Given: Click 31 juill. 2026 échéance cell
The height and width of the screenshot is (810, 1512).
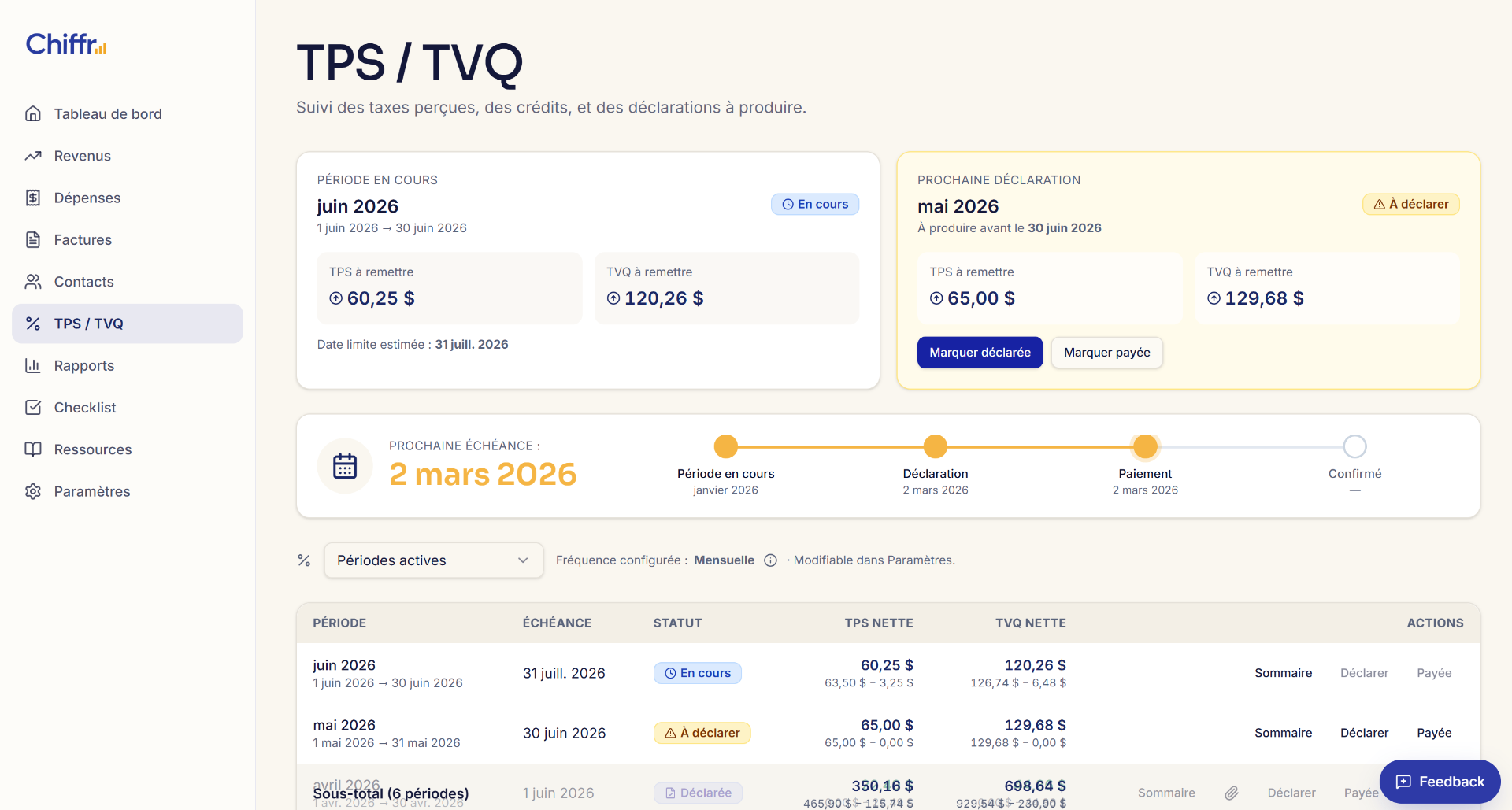Looking at the screenshot, I should coord(564,673).
